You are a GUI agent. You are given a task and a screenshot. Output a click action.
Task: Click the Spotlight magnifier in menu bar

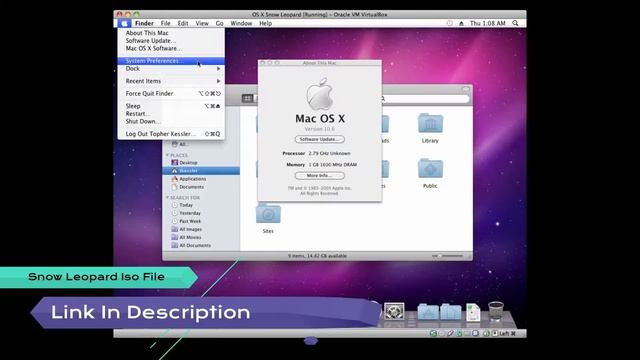516,23
